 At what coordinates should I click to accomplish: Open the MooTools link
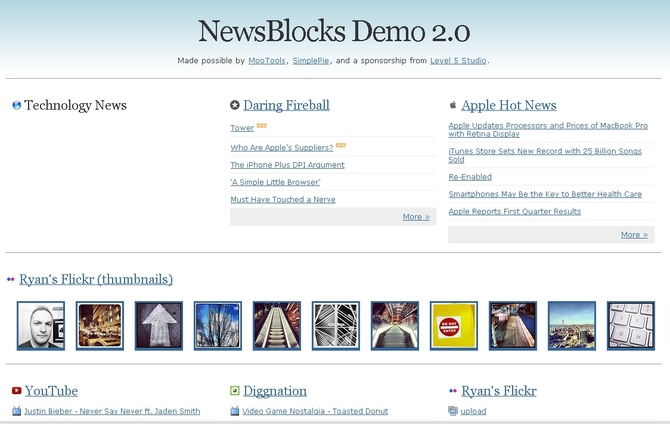tap(267, 61)
